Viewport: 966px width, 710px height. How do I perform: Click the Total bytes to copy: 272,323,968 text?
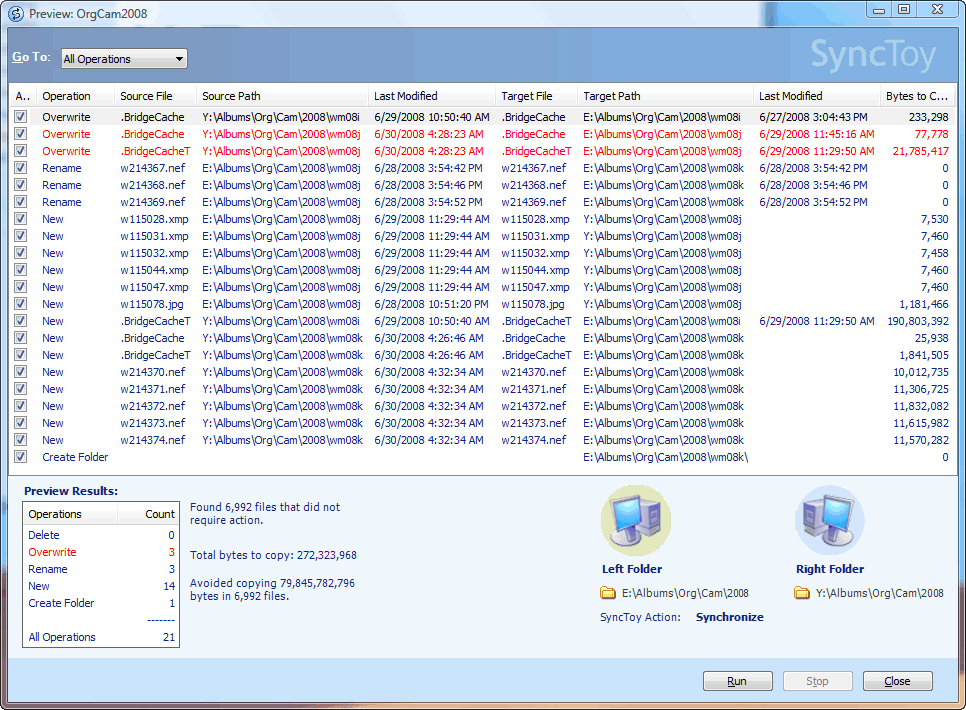coord(273,555)
